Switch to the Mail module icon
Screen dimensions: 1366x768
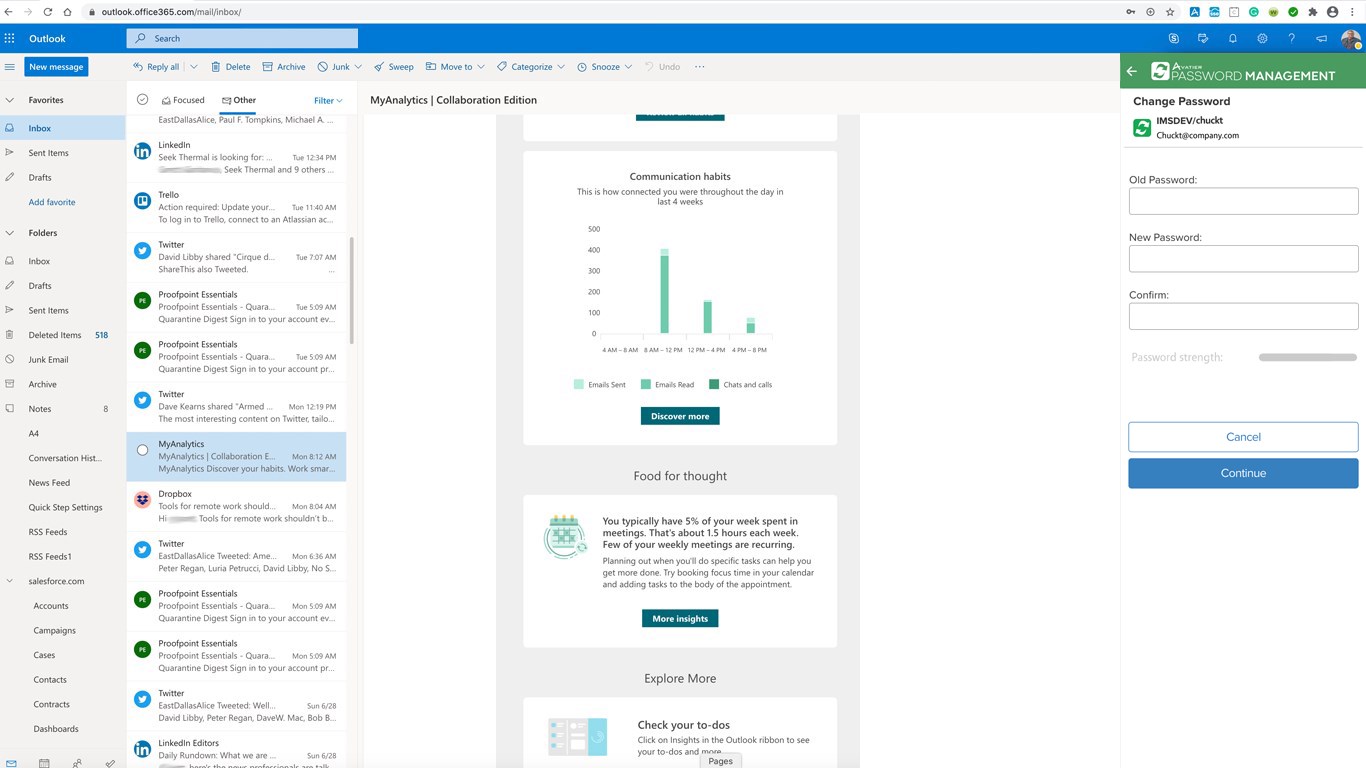tap(10, 763)
